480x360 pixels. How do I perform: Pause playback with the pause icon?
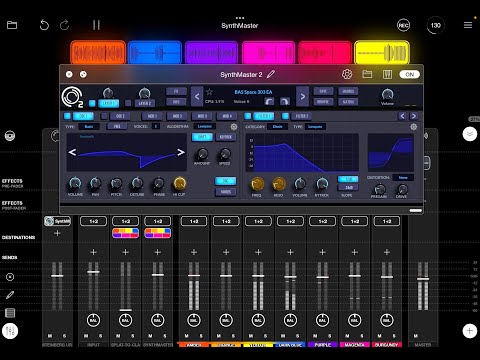point(96,25)
